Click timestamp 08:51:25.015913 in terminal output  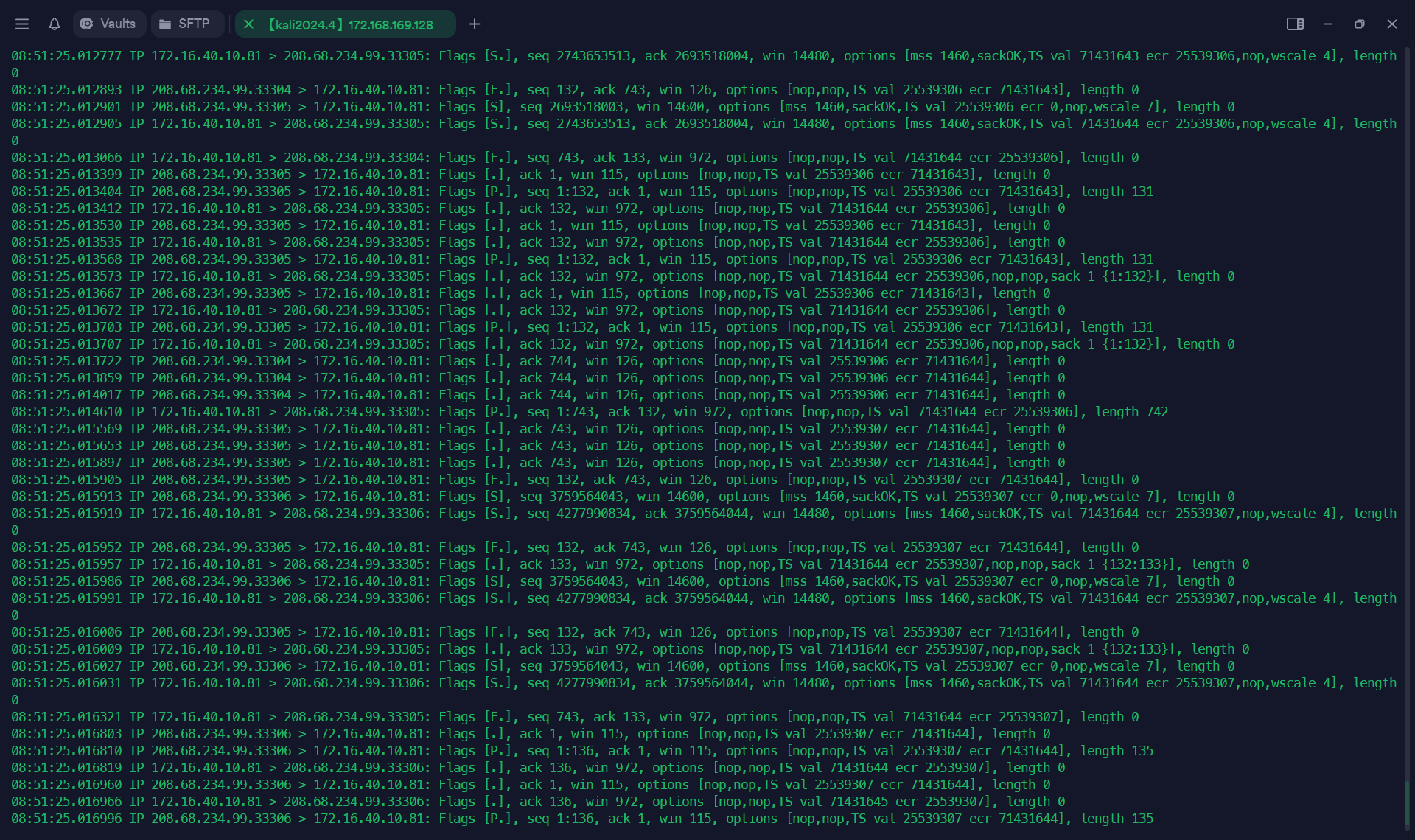(66, 497)
